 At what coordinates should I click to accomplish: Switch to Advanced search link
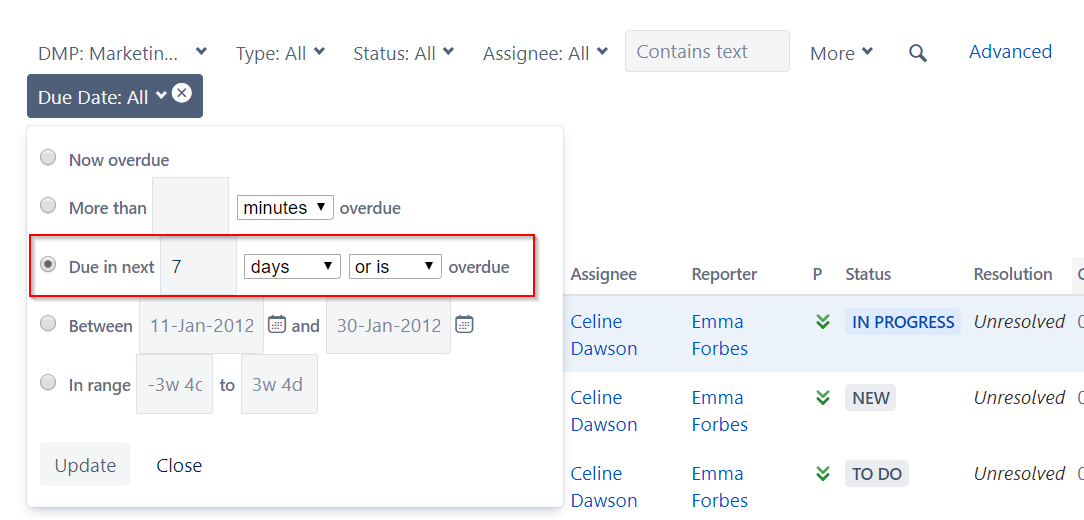(1010, 52)
